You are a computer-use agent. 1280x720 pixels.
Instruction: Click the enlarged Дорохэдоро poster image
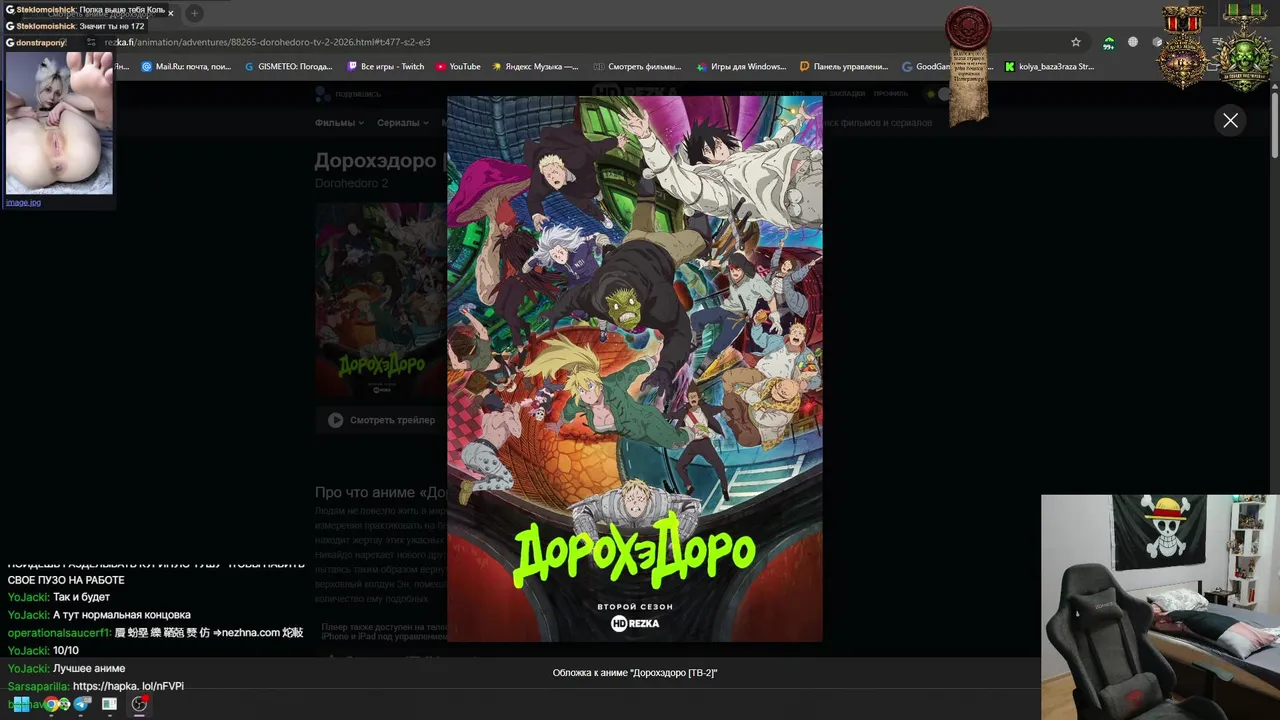coord(635,369)
